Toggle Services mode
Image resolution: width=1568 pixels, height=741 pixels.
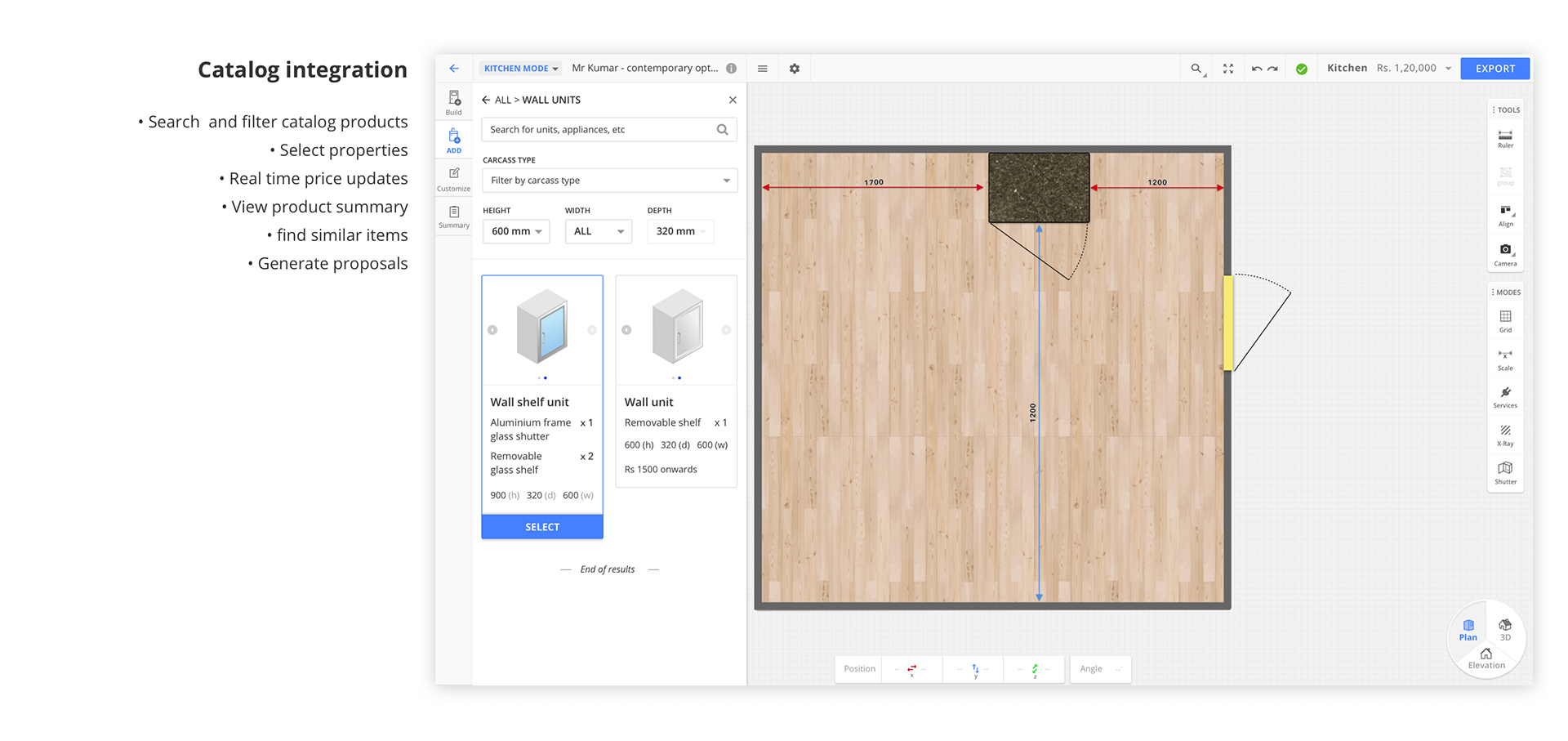[1505, 397]
